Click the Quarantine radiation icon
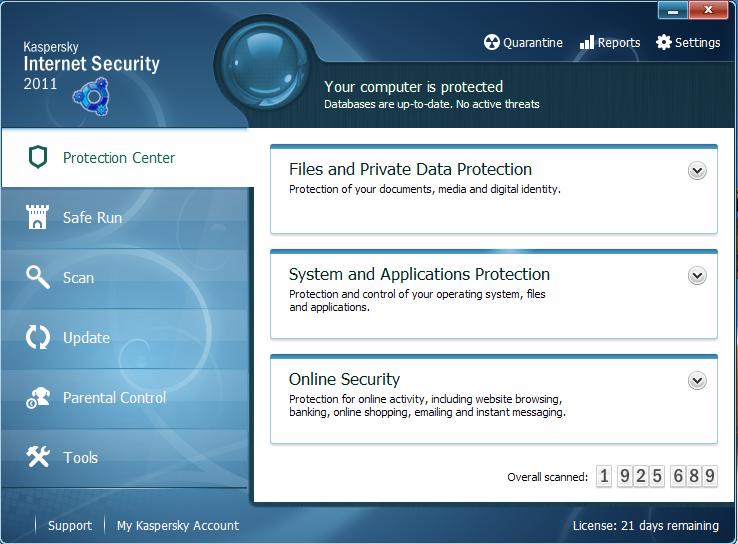 [x=491, y=42]
